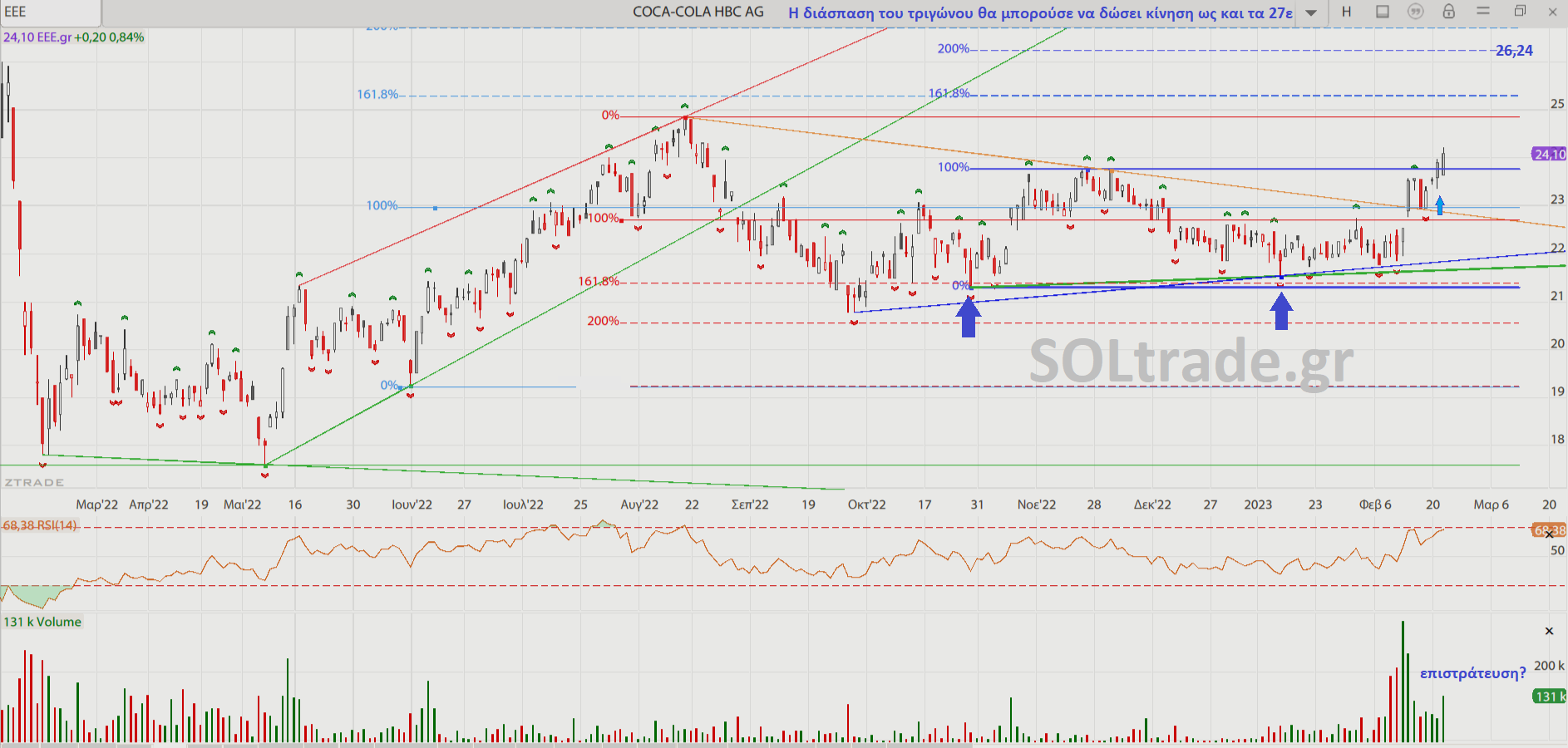The width and height of the screenshot is (1568, 748).
Task: Click the blue 200% Fibonacci label
Action: coord(954,49)
